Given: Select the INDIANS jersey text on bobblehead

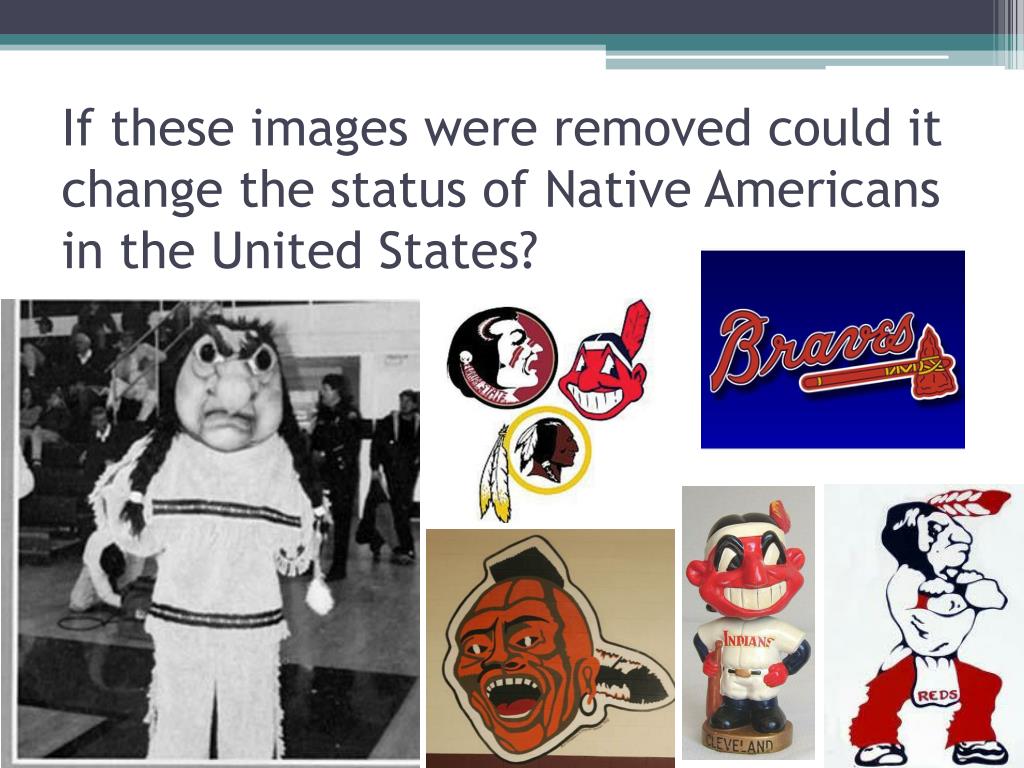Looking at the screenshot, I should [748, 640].
